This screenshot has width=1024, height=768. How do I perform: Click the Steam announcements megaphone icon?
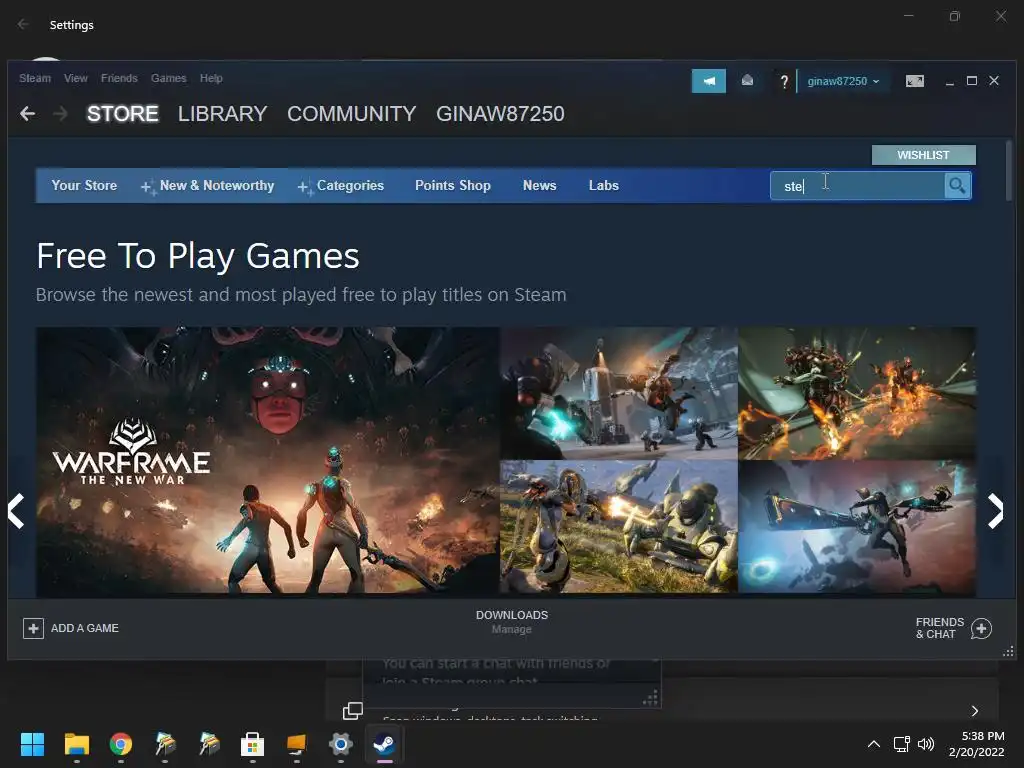[x=709, y=81]
